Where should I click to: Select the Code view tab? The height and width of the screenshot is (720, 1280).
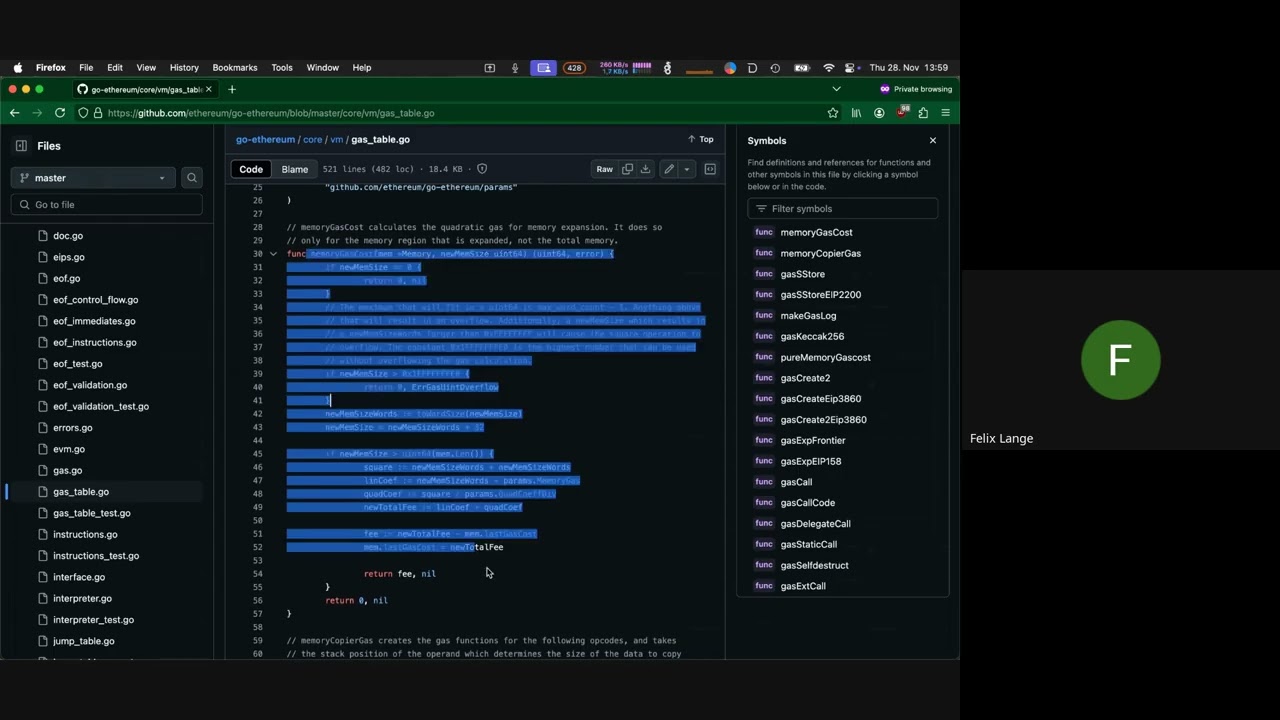click(251, 169)
